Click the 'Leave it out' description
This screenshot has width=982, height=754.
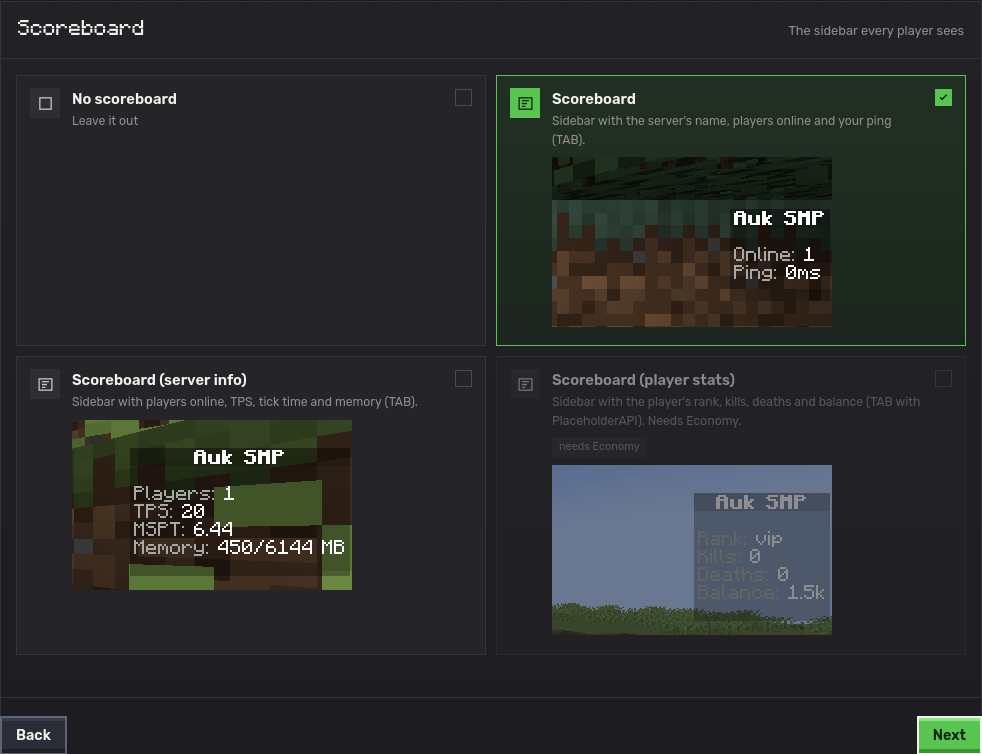click(105, 121)
